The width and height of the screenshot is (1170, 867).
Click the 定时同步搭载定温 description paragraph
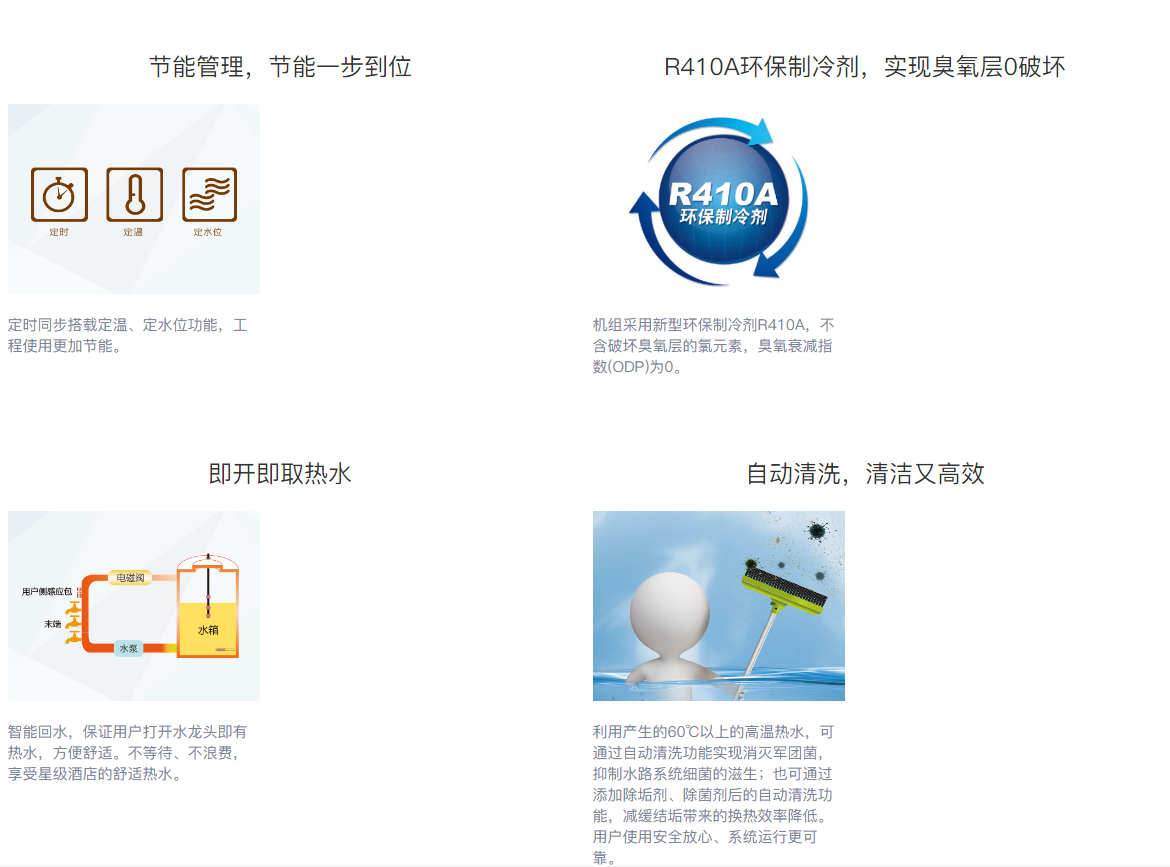[128, 336]
